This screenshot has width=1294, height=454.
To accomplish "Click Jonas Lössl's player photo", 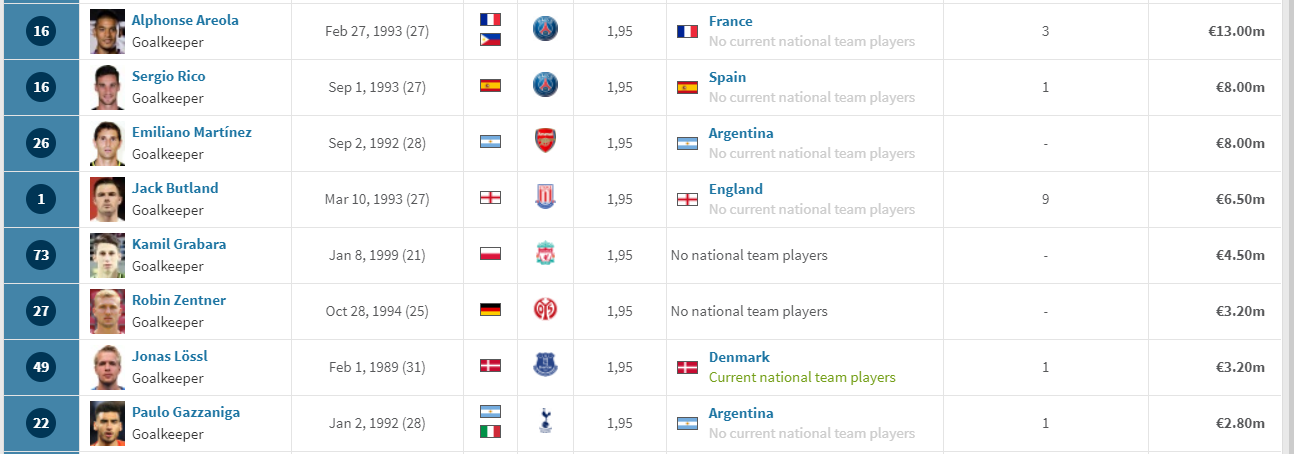I will tap(107, 367).
